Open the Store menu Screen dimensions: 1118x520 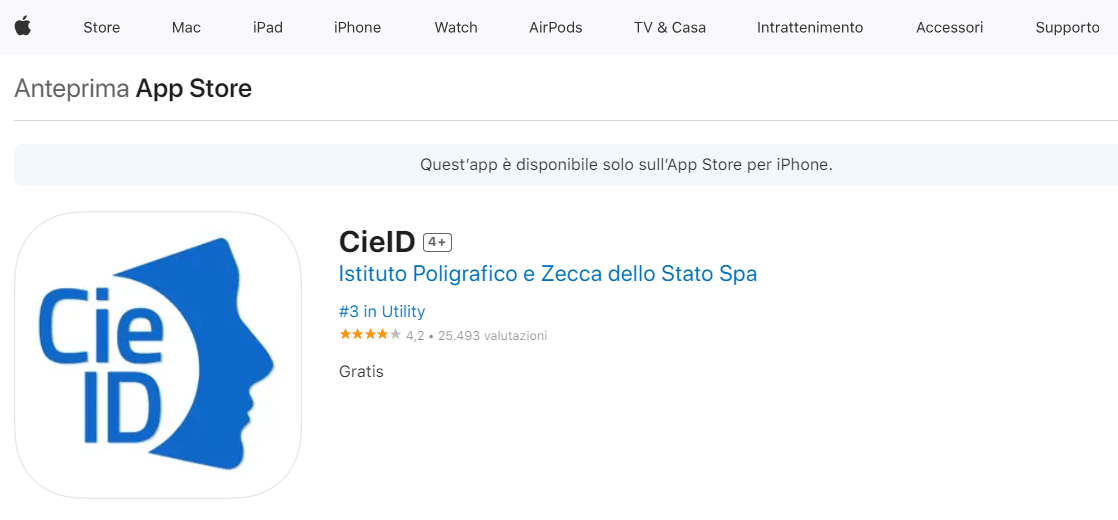tap(102, 28)
